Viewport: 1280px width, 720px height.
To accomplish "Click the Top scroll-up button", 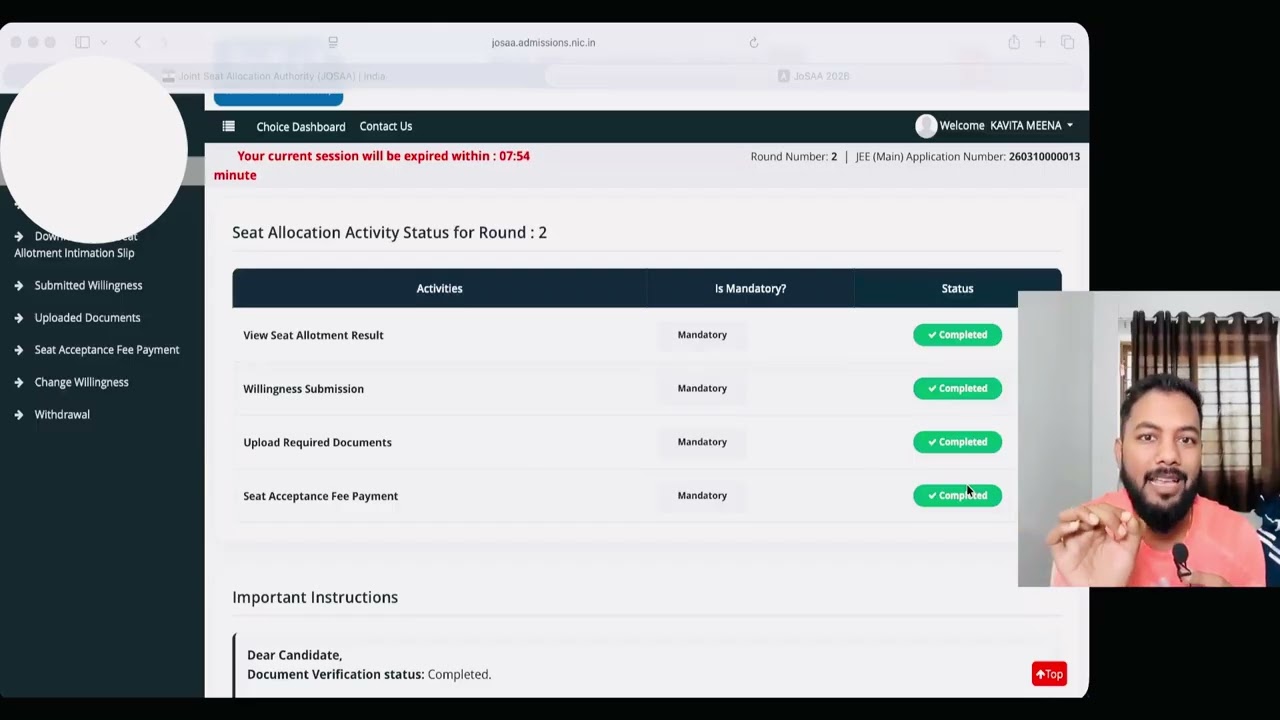I will coord(1049,674).
